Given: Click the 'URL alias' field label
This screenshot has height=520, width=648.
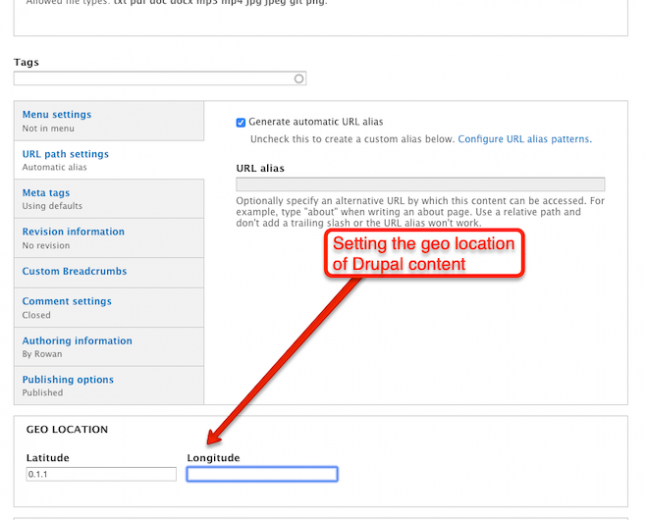Looking at the screenshot, I should (x=260, y=168).
